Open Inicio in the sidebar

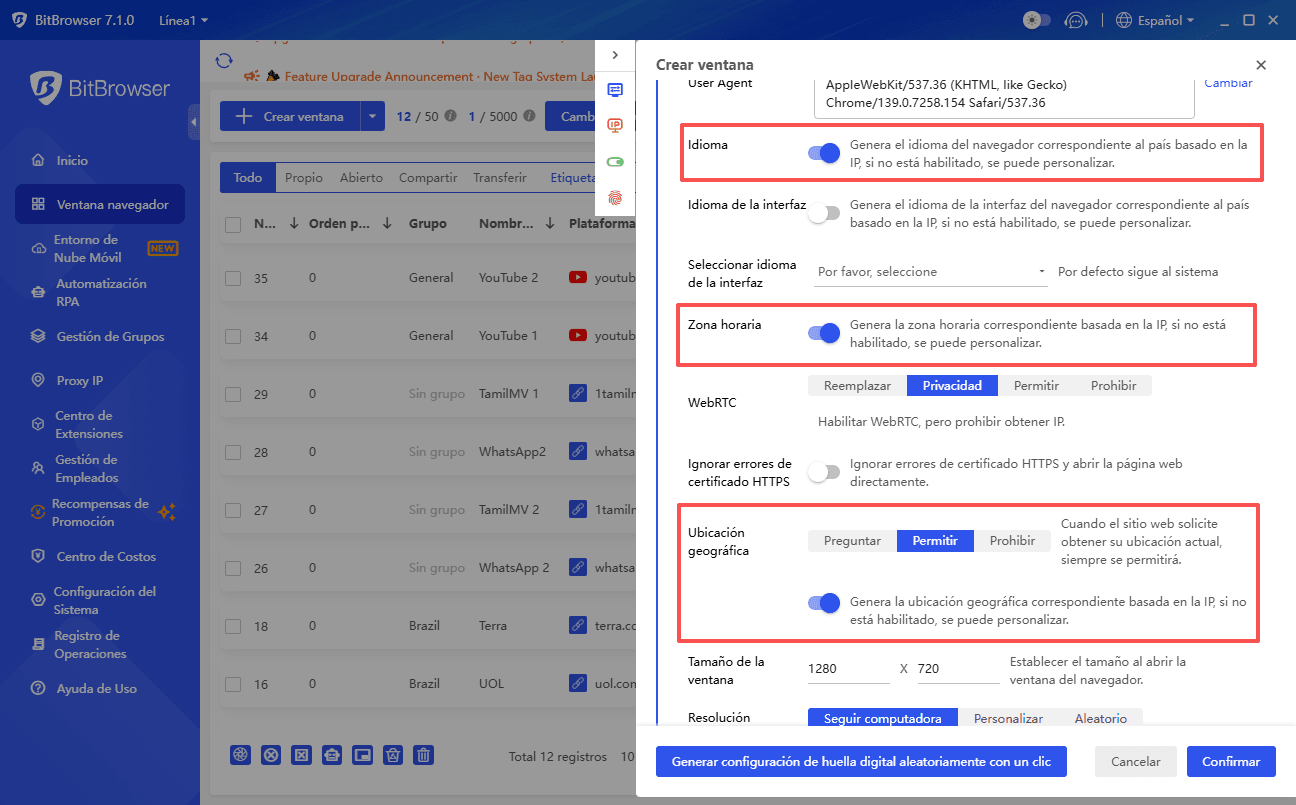(72, 160)
